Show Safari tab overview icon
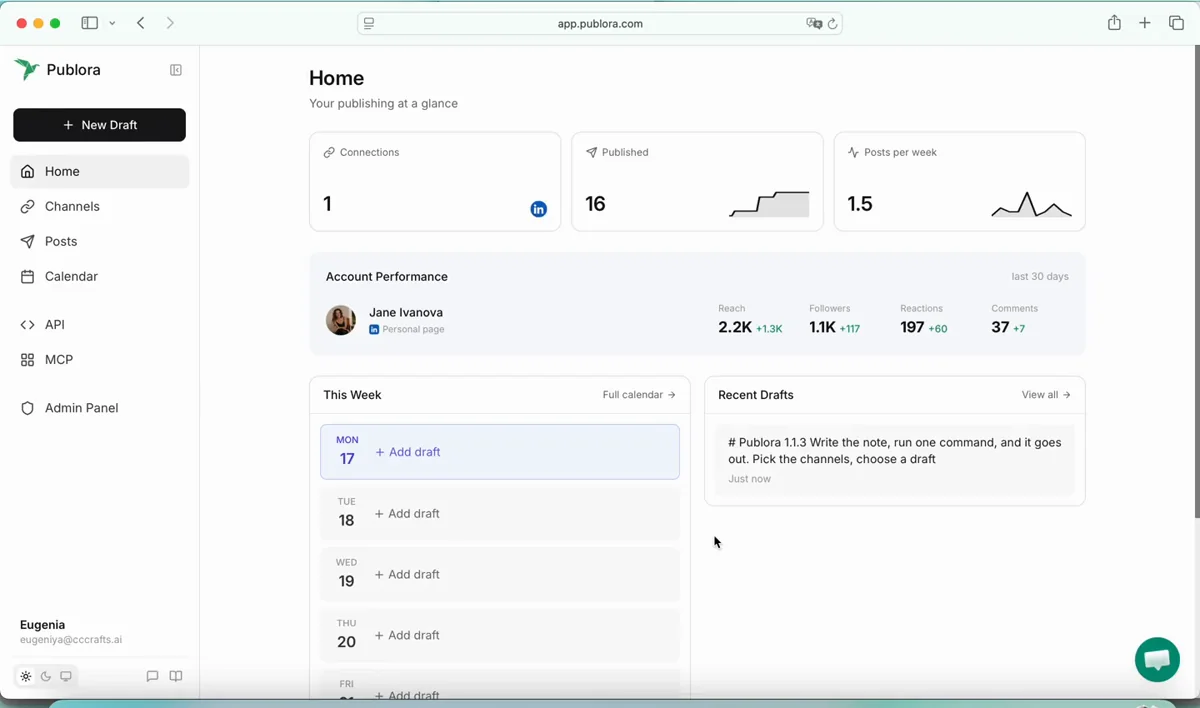 (x=1176, y=23)
